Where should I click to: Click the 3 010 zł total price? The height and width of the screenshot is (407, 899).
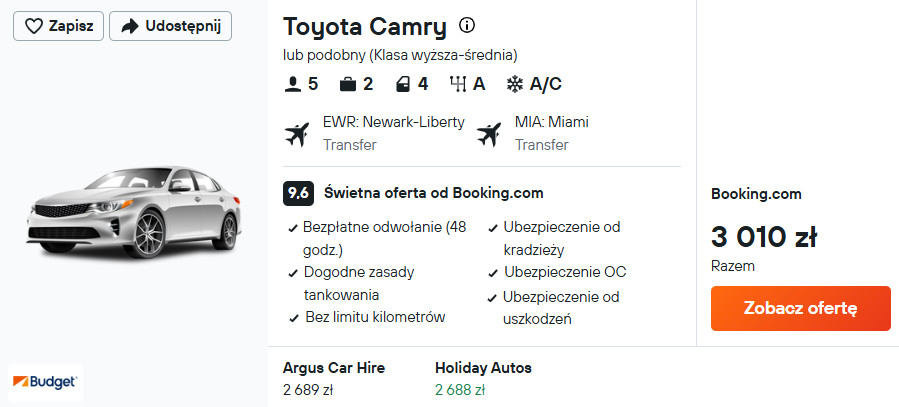tap(764, 238)
